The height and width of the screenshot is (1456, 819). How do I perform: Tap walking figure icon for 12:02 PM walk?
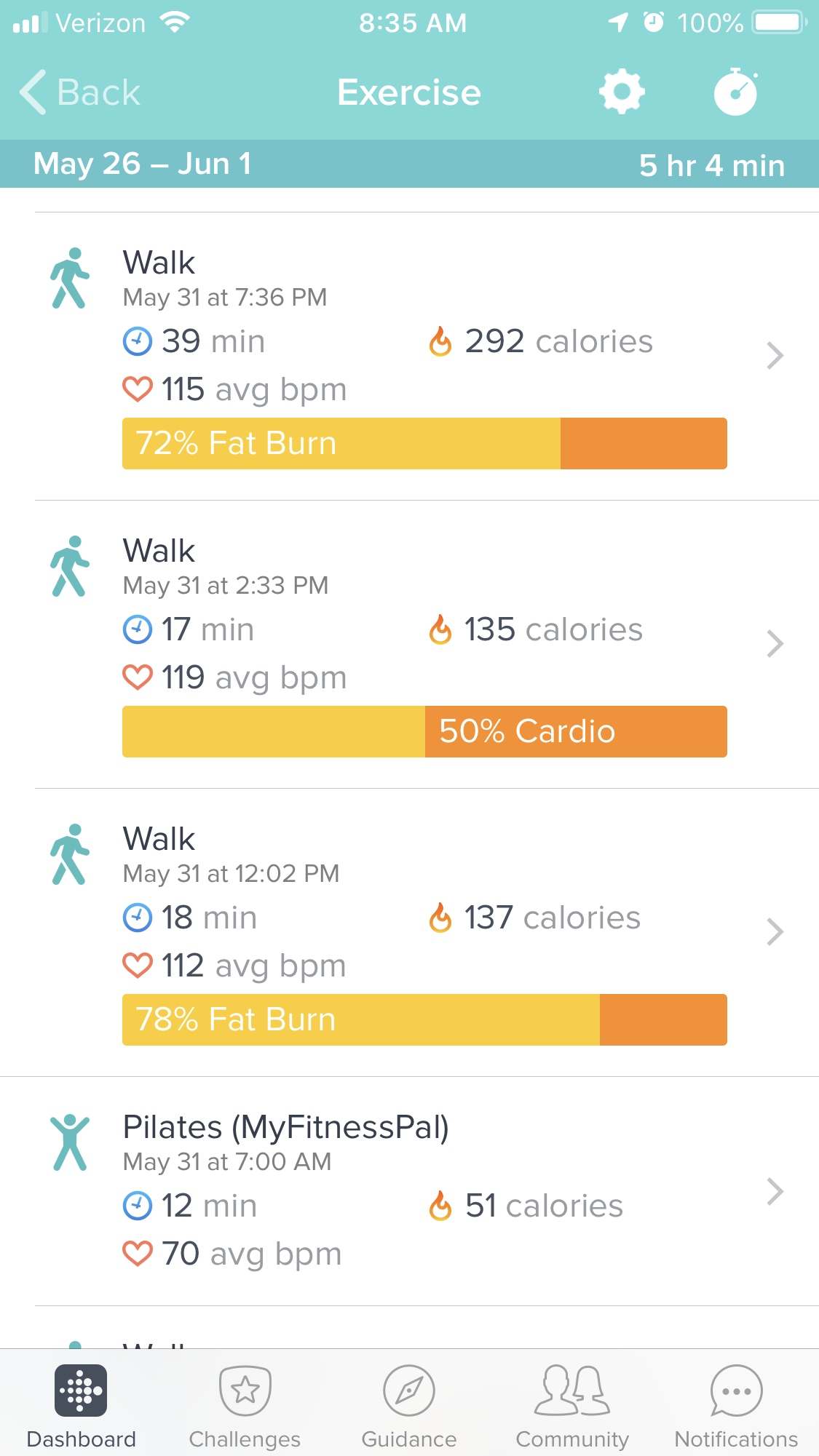point(70,855)
